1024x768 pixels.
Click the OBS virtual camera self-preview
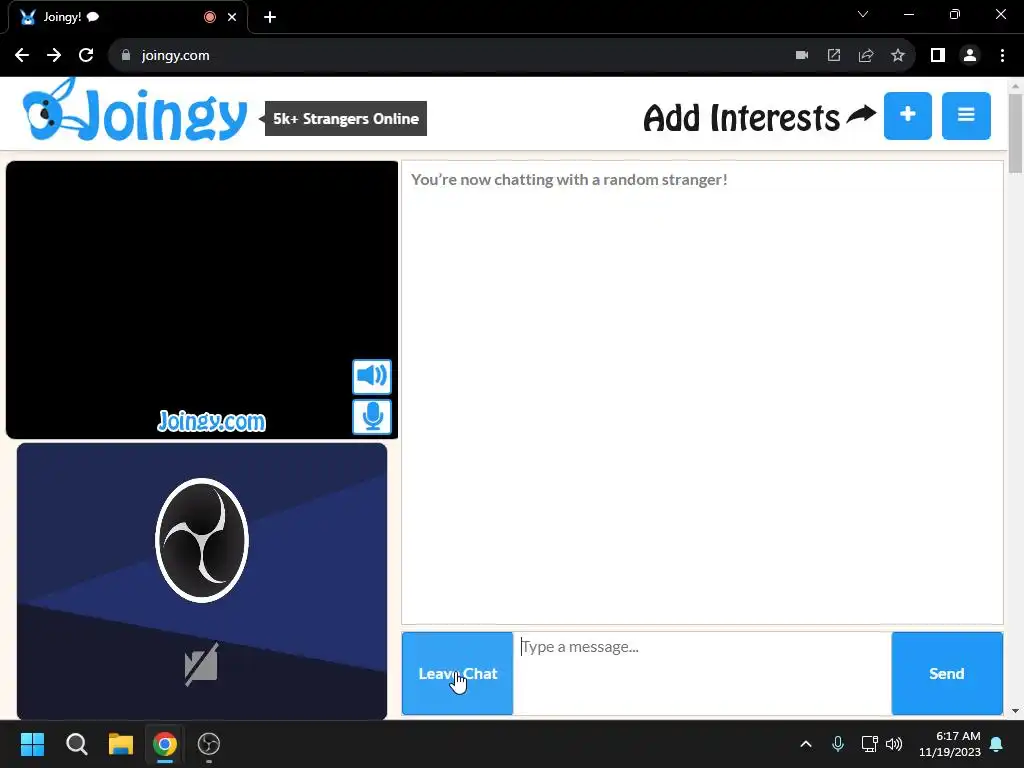202,581
